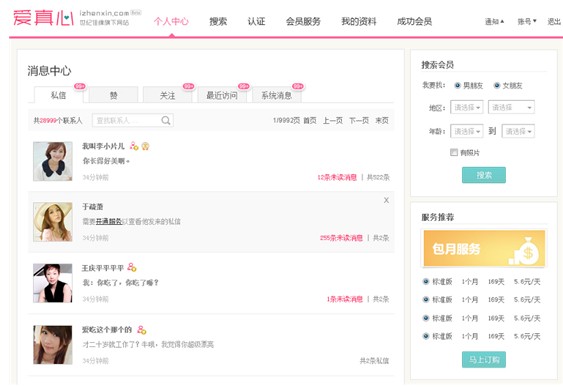This screenshot has height=387, width=563.
Task: Open 于薇蕾's avatar with sun hat
Action: 53,222
